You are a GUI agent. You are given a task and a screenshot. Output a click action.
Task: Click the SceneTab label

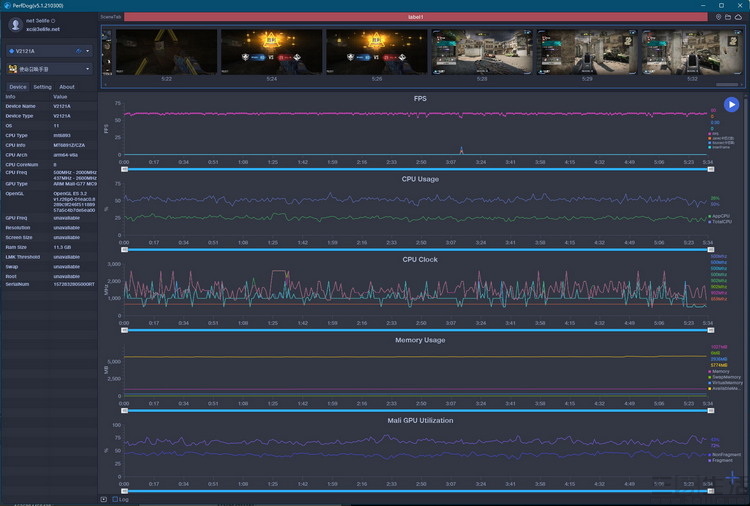pyautogui.click(x=111, y=17)
